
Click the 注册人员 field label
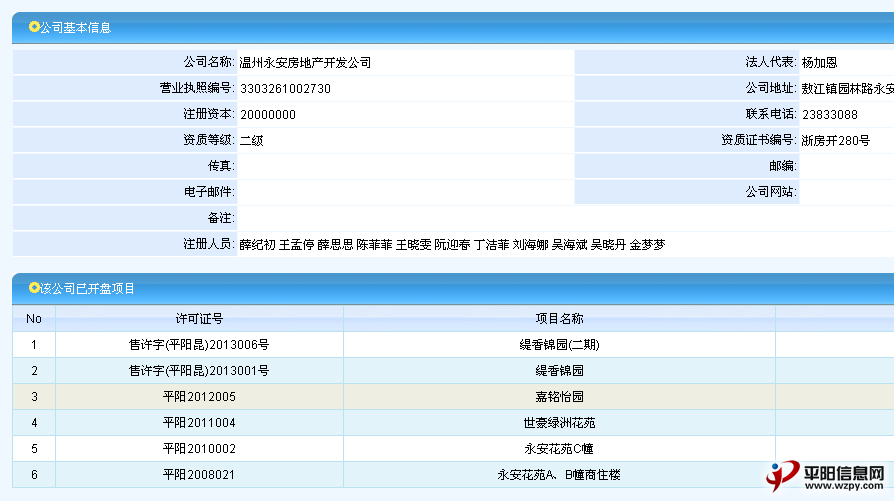pyautogui.click(x=208, y=245)
